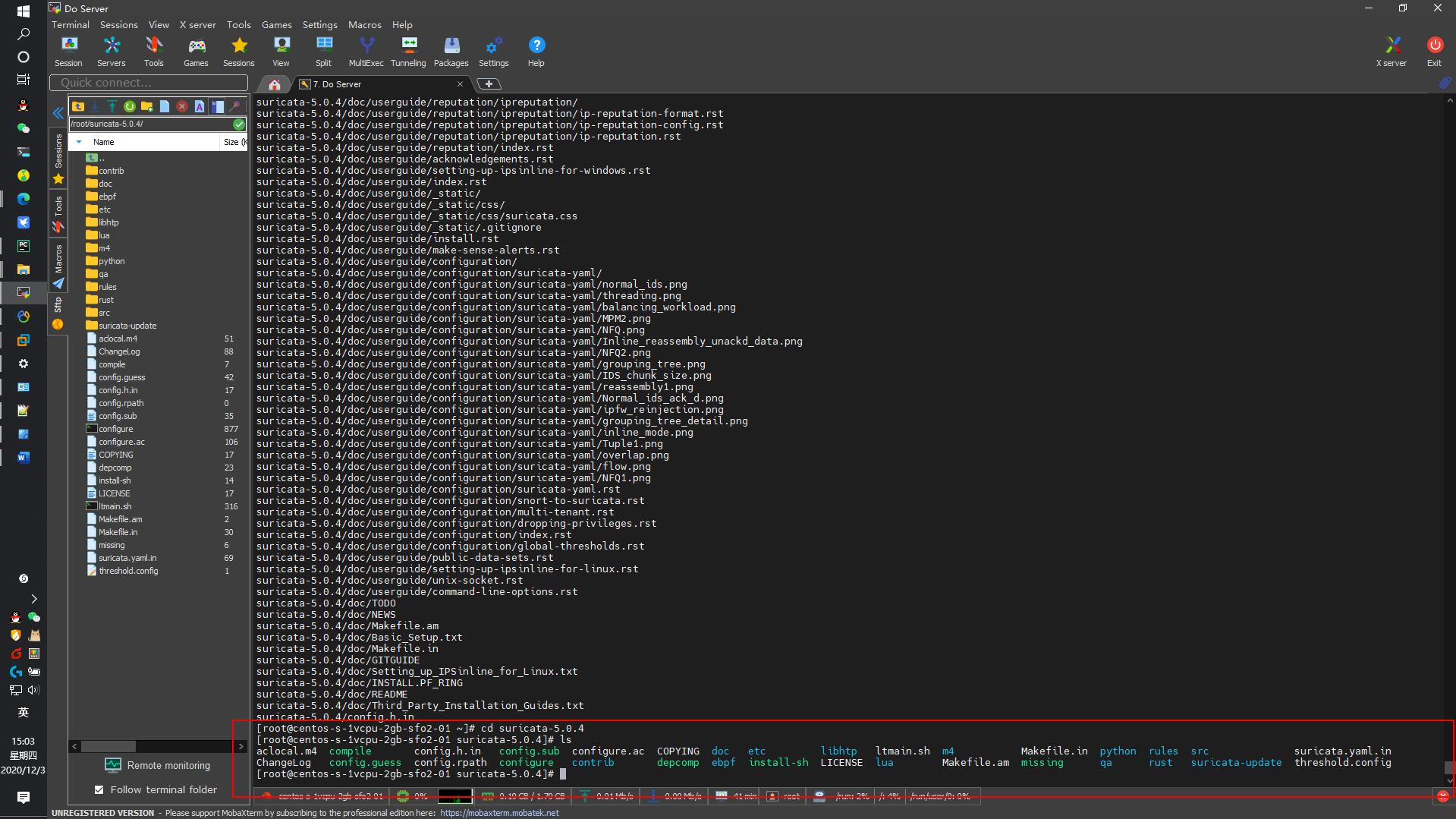Open the Tunneling tool
1456x819 pixels.
coord(408,52)
